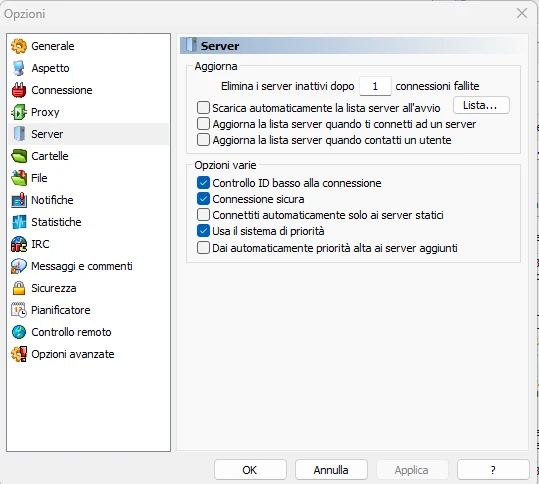The image size is (539, 484).
Task: Open Statistiche settings
Action: click(88, 222)
